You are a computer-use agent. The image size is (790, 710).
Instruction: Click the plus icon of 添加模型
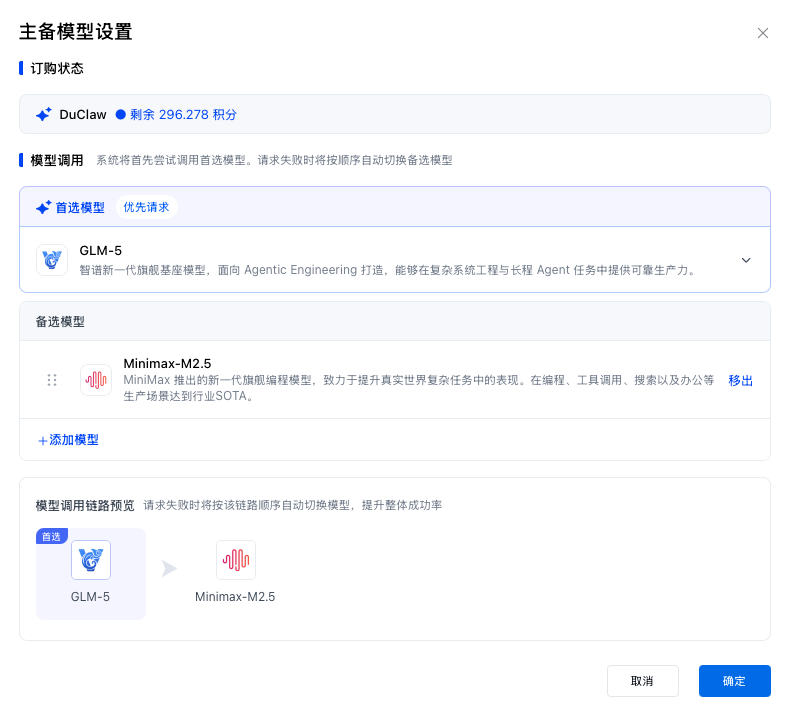[42, 440]
